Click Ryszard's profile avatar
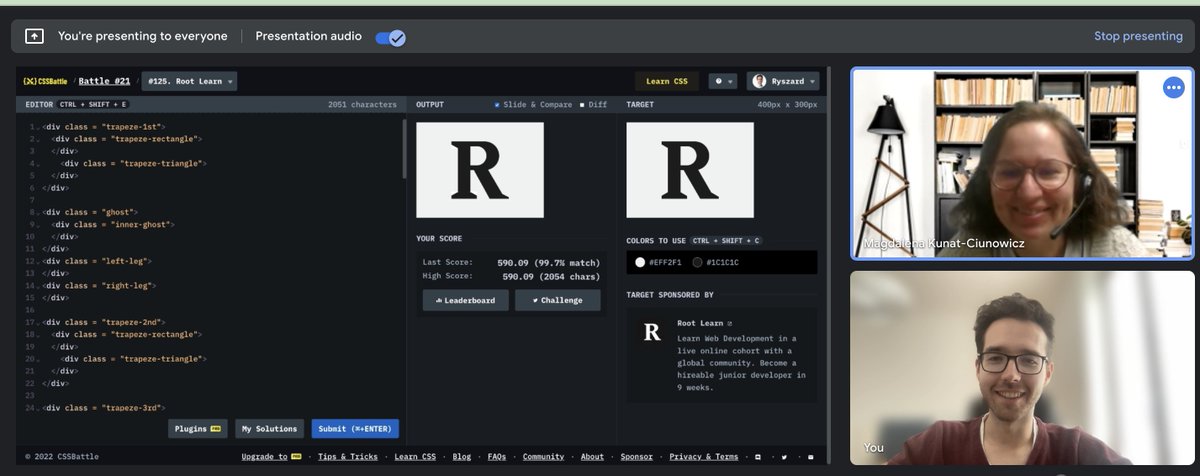Screen dimensions: 1200x476 (760, 81)
